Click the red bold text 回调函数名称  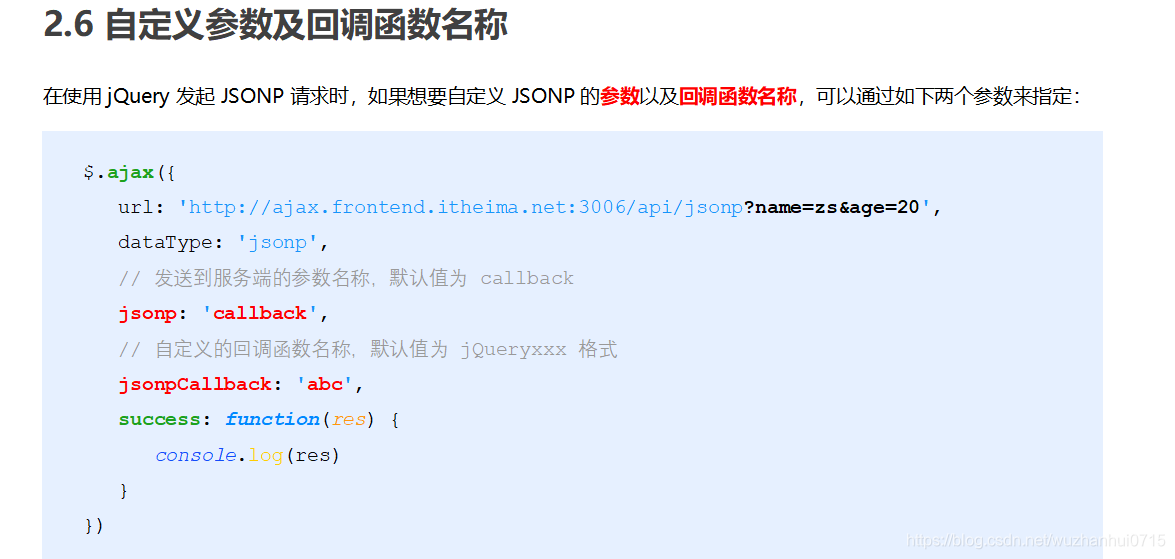737,97
